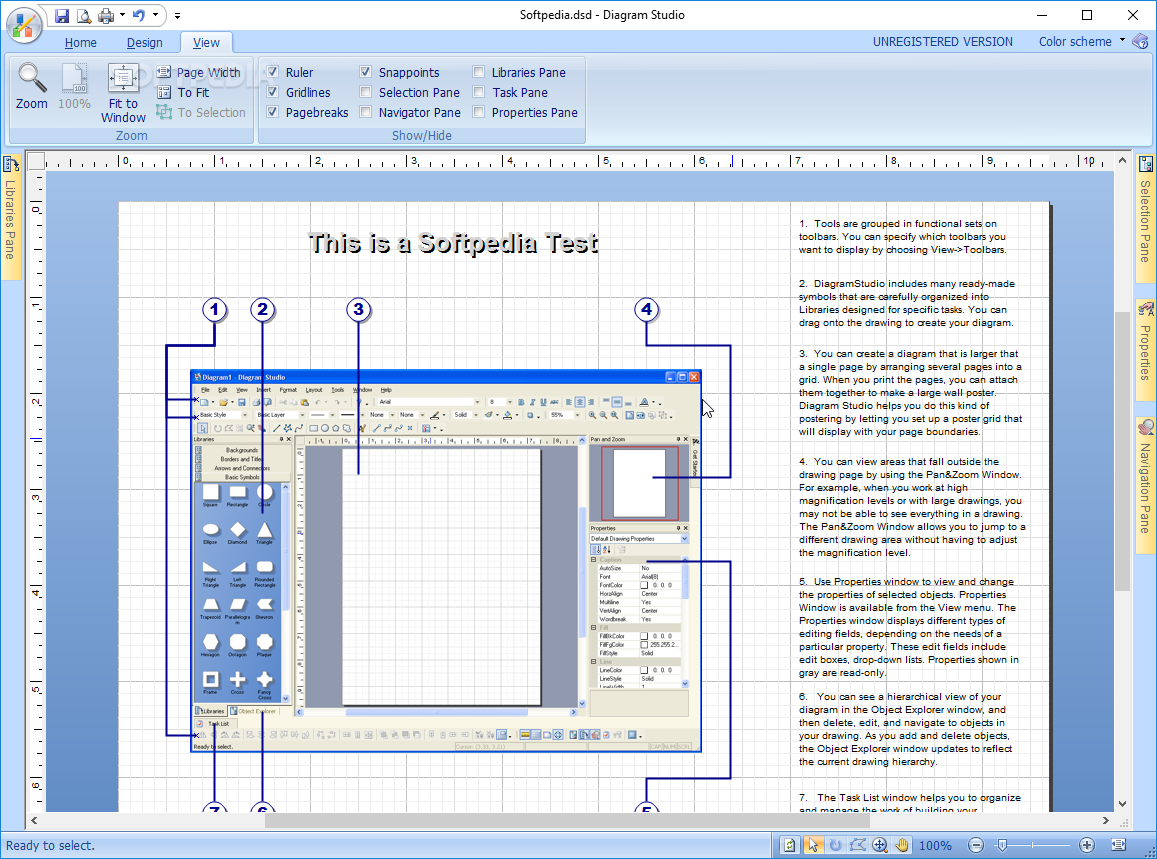Image resolution: width=1157 pixels, height=859 pixels.
Task: Click the To Fit zoom icon
Action: [164, 92]
